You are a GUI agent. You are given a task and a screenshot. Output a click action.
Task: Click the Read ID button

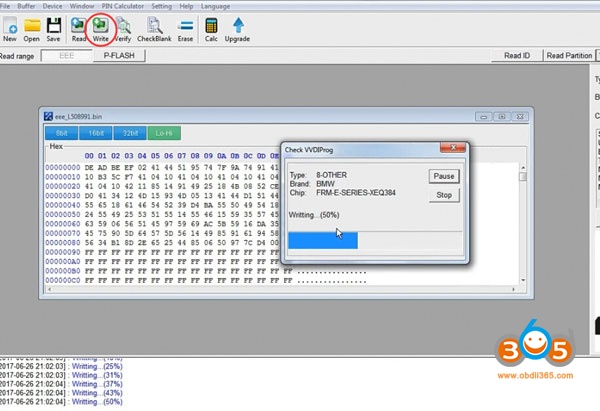(517, 56)
